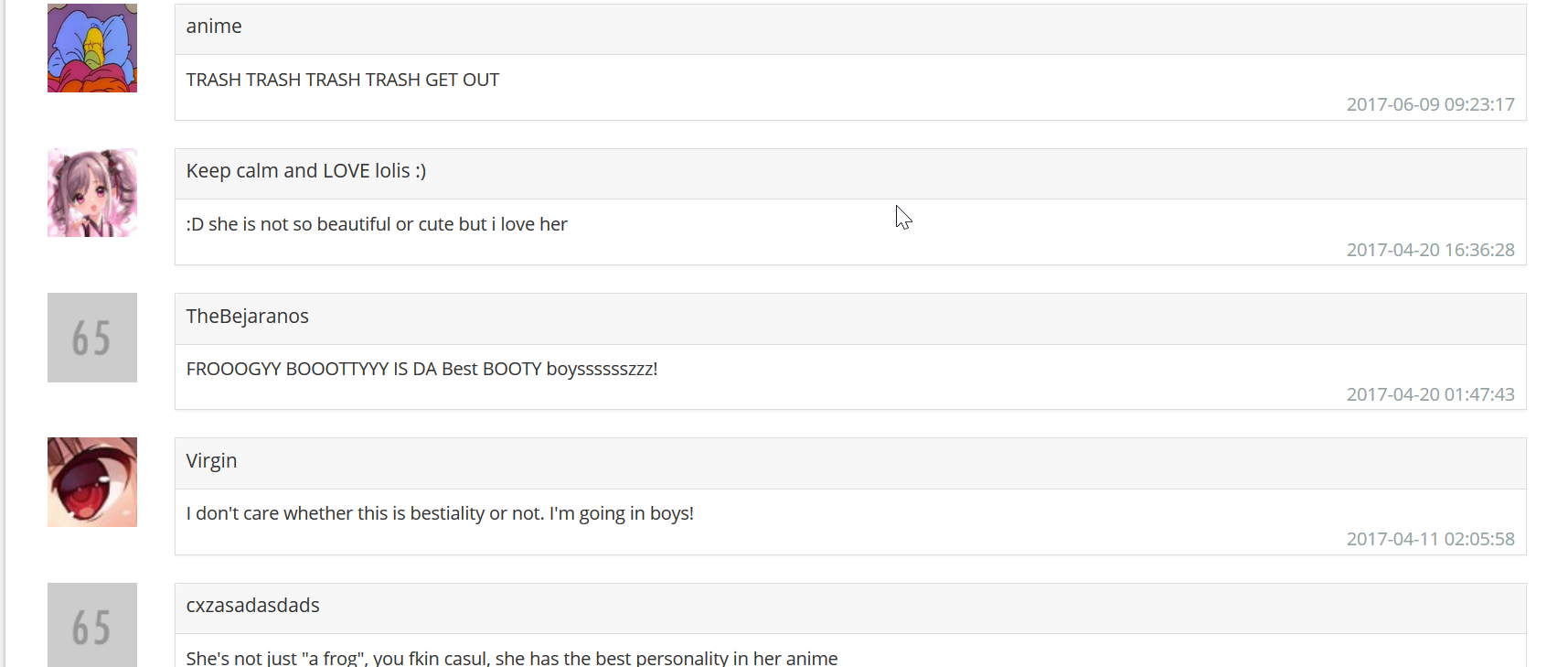Click the avatar of user anime
Screen dimensions: 1568x667
(92, 48)
